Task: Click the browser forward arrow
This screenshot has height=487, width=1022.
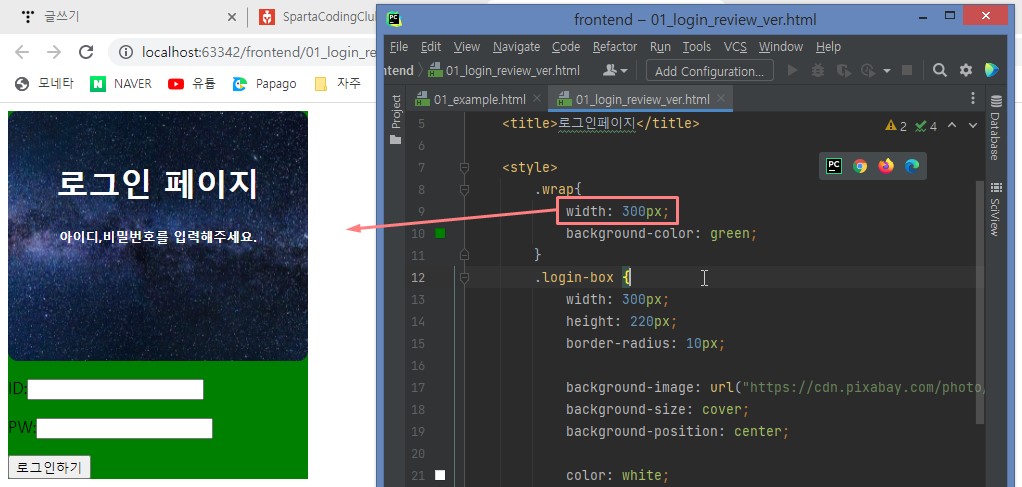Action: pyautogui.click(x=54, y=52)
